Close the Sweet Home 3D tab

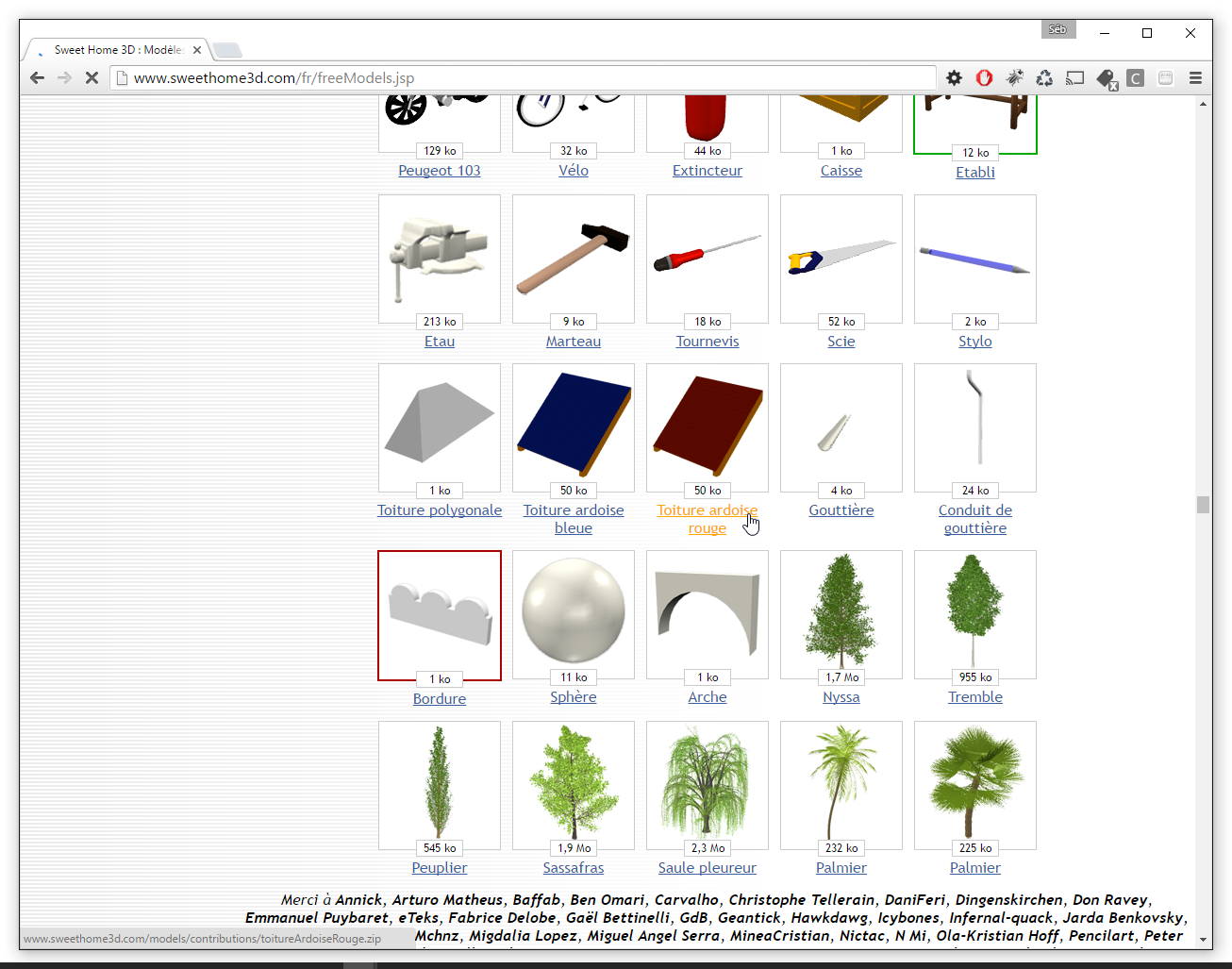[197, 50]
